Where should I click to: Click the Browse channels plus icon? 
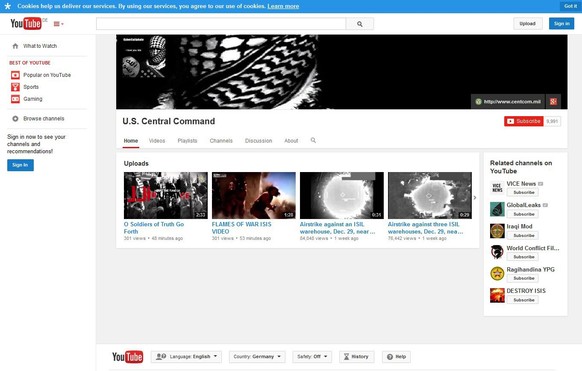(x=15, y=119)
